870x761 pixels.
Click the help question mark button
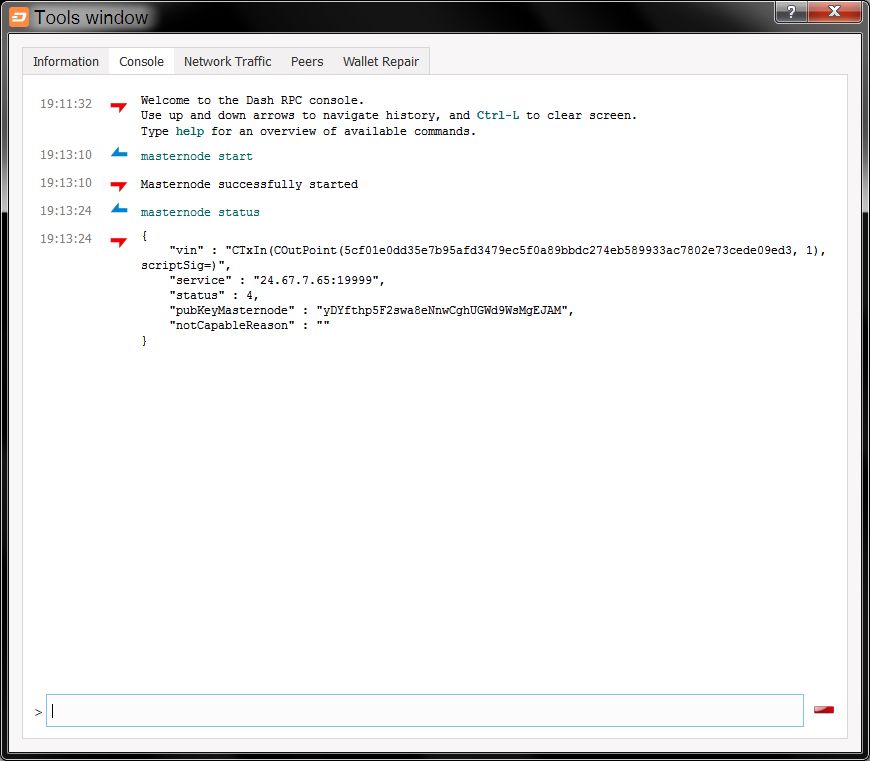click(x=791, y=12)
